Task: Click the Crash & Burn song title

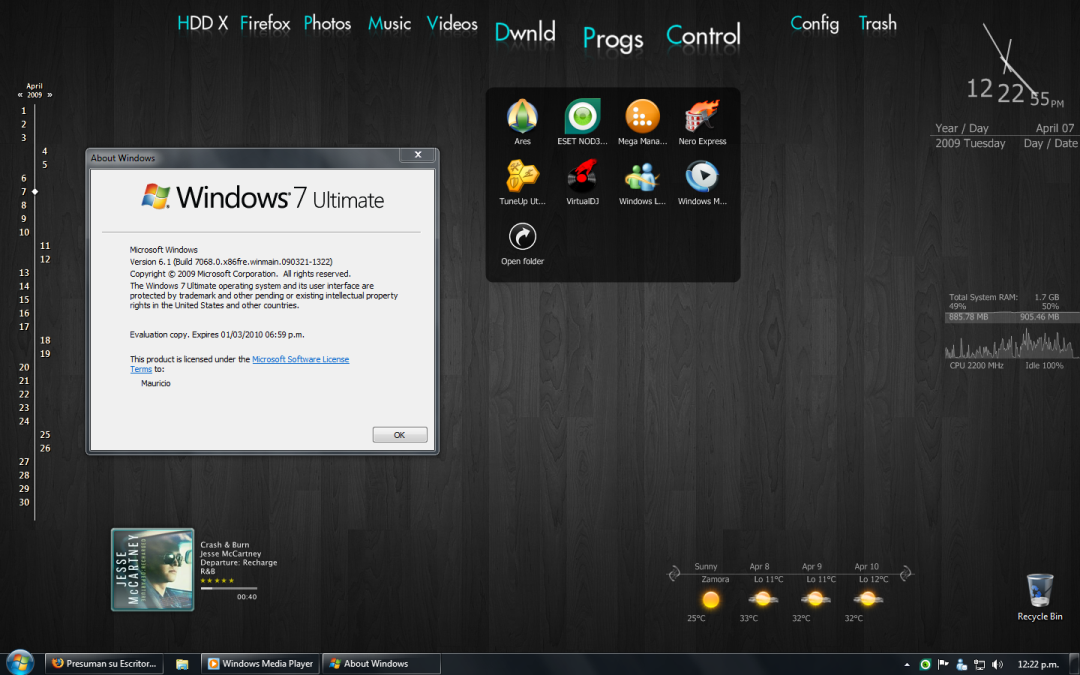Action: (x=225, y=545)
